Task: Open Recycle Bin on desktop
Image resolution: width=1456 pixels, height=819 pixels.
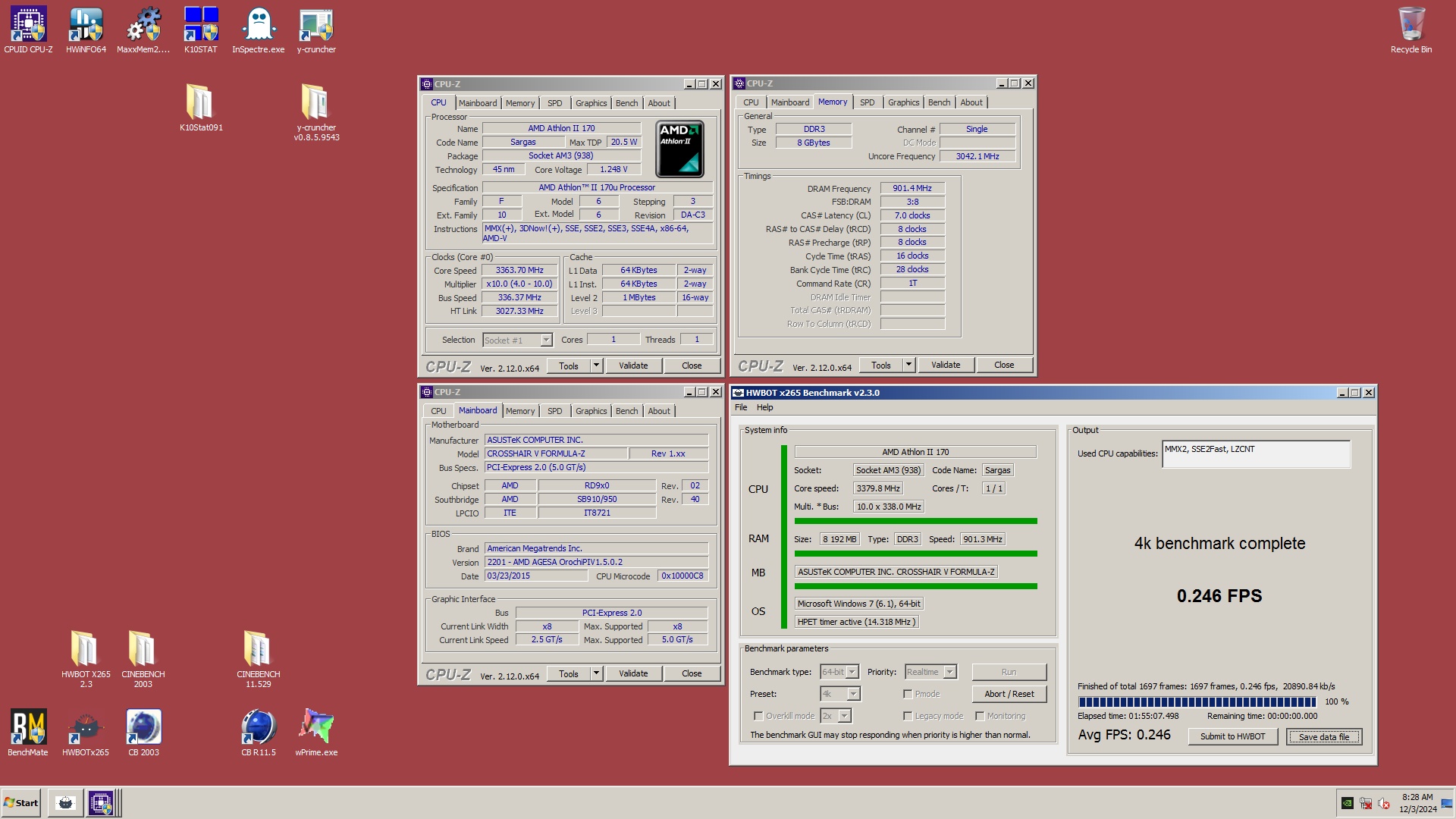Action: [1411, 30]
